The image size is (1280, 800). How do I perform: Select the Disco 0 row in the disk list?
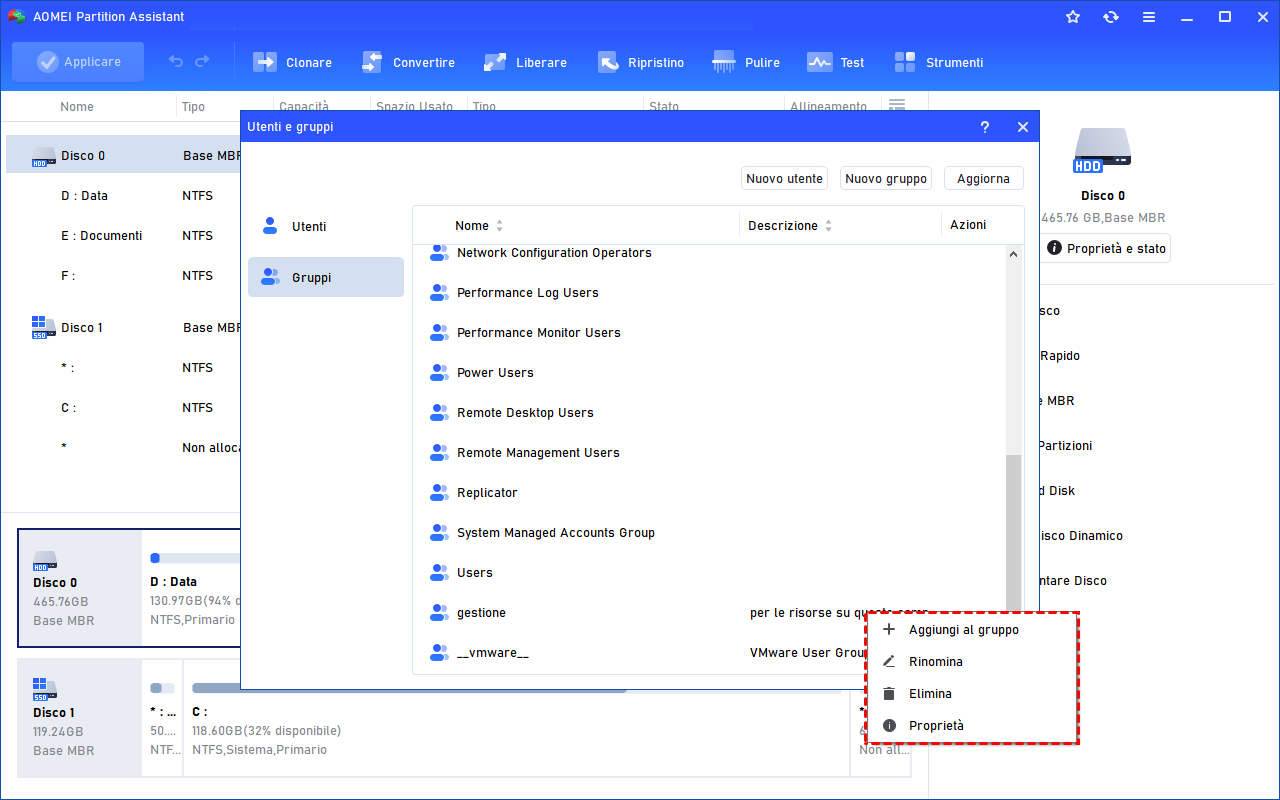124,155
